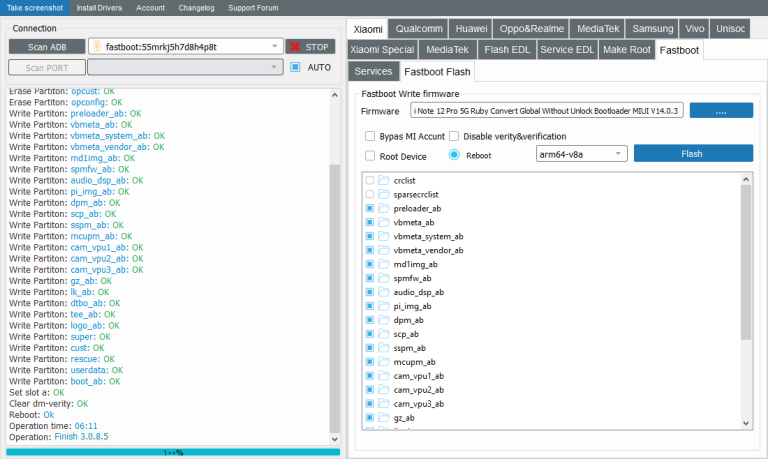768x459 pixels.
Task: Open the Changelog menu item
Action: click(x=196, y=8)
